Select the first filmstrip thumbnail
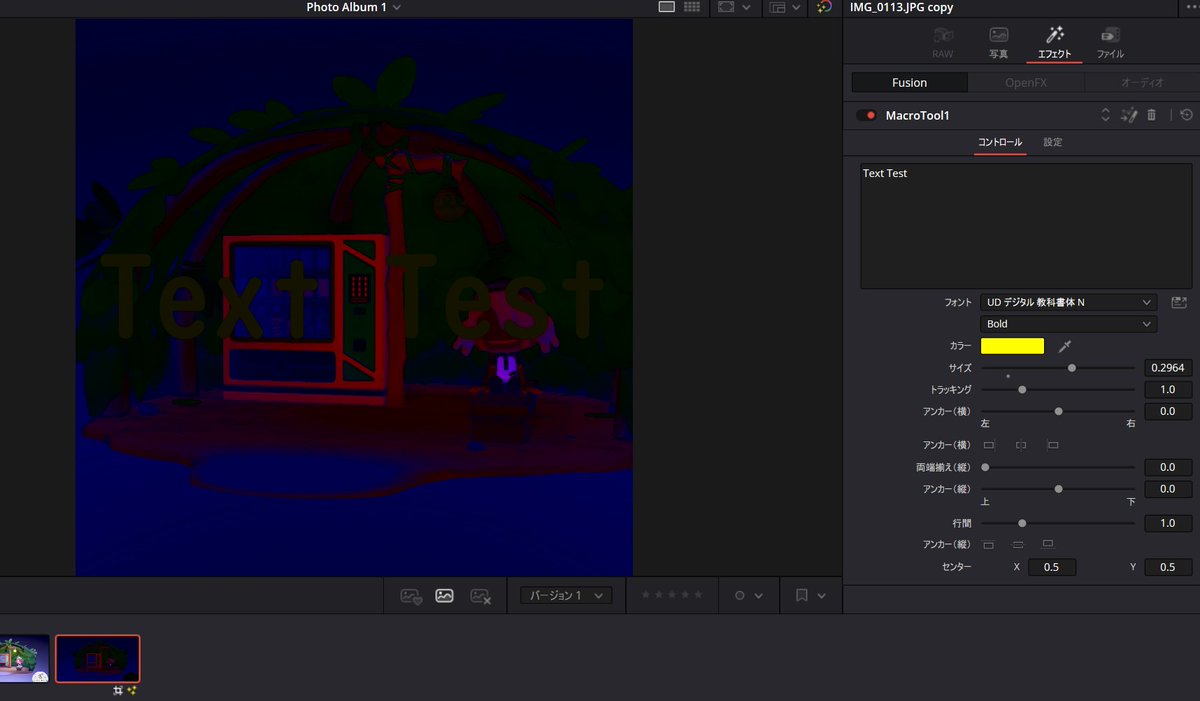This screenshot has height=701, width=1200. point(24,659)
